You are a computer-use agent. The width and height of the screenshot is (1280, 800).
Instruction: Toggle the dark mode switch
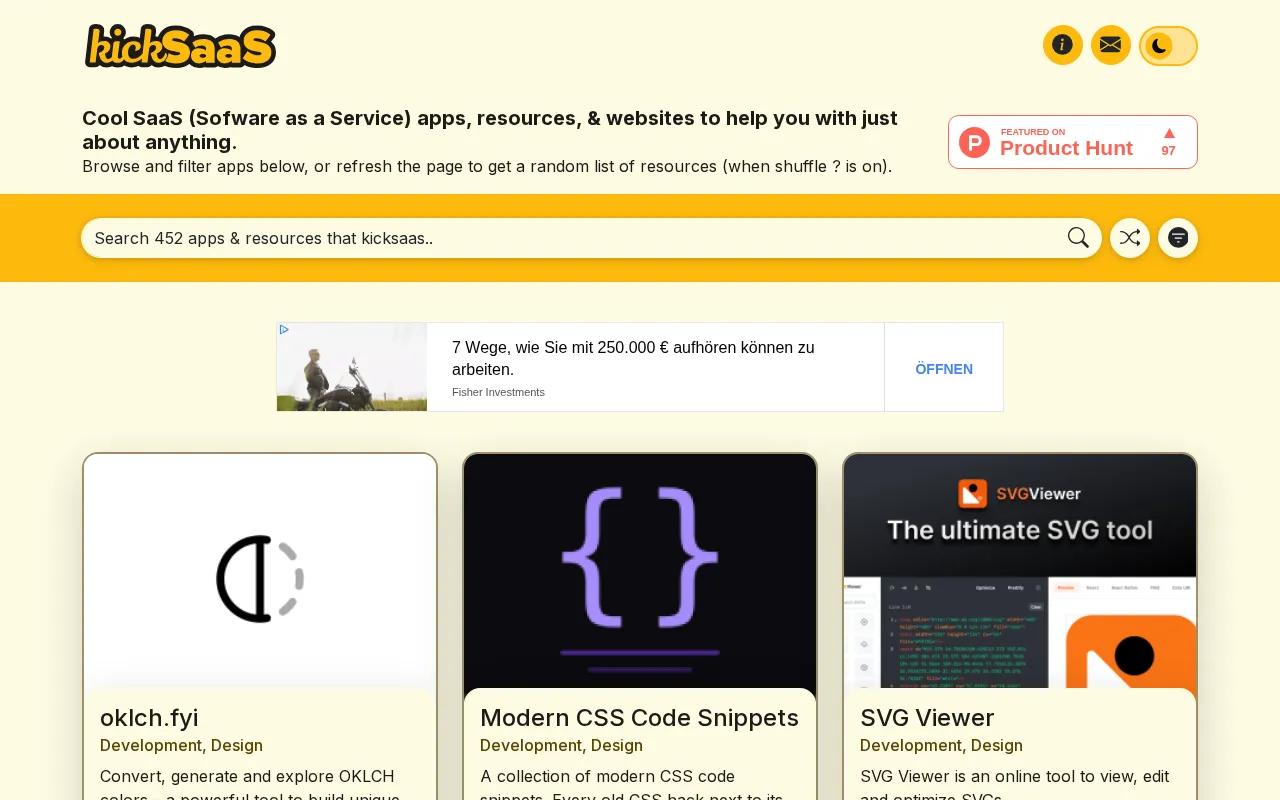1168,46
